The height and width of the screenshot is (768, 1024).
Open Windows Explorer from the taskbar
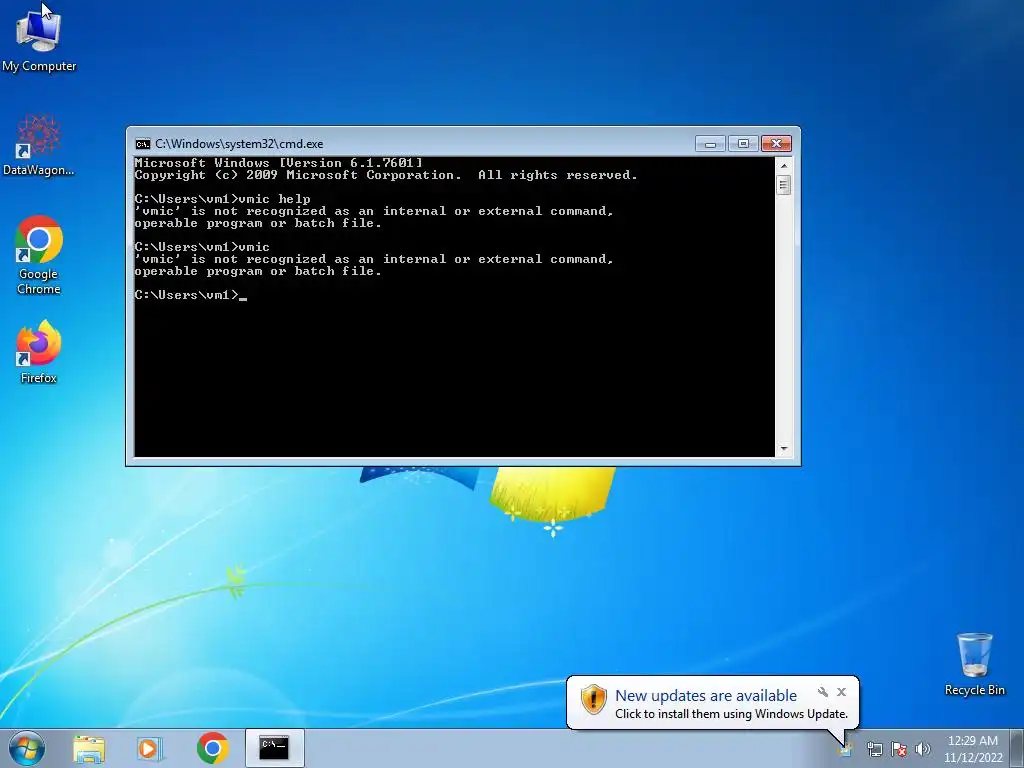click(x=89, y=748)
